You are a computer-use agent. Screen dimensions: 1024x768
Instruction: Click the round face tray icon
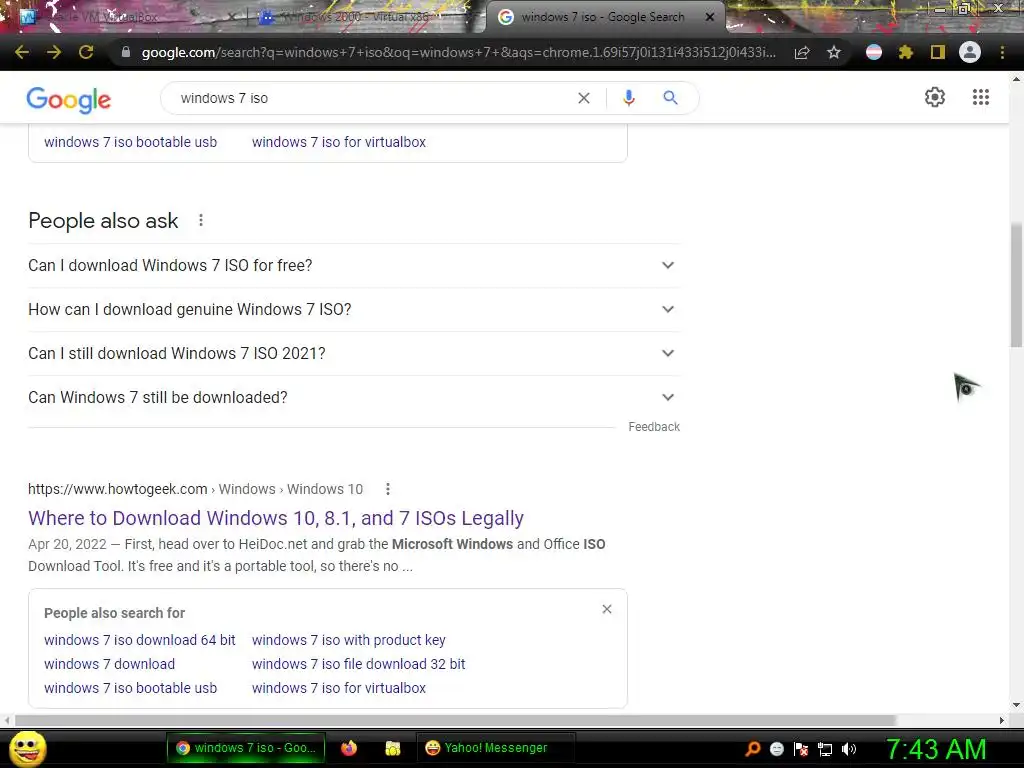pyautogui.click(x=776, y=749)
